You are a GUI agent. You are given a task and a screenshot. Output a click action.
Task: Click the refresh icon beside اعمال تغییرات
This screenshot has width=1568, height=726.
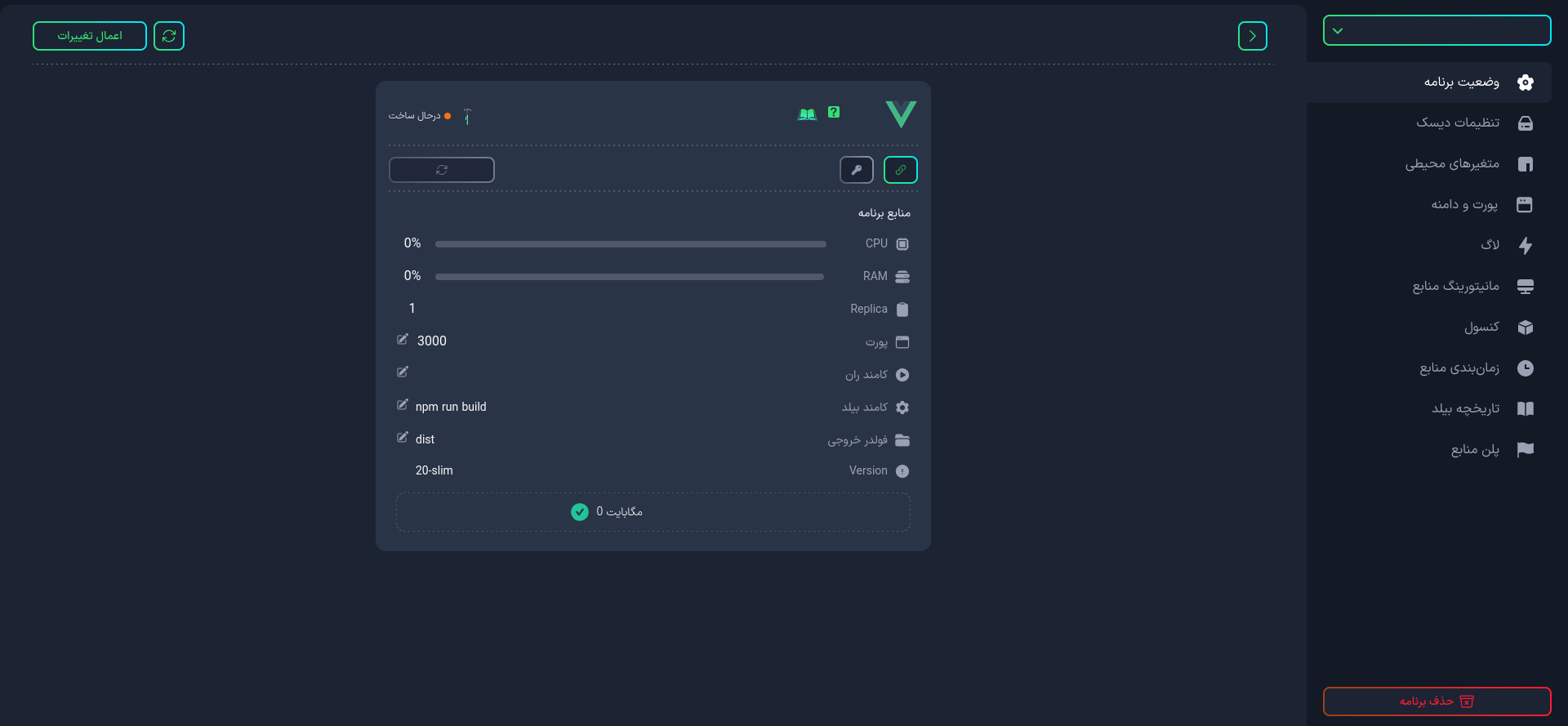[169, 36]
